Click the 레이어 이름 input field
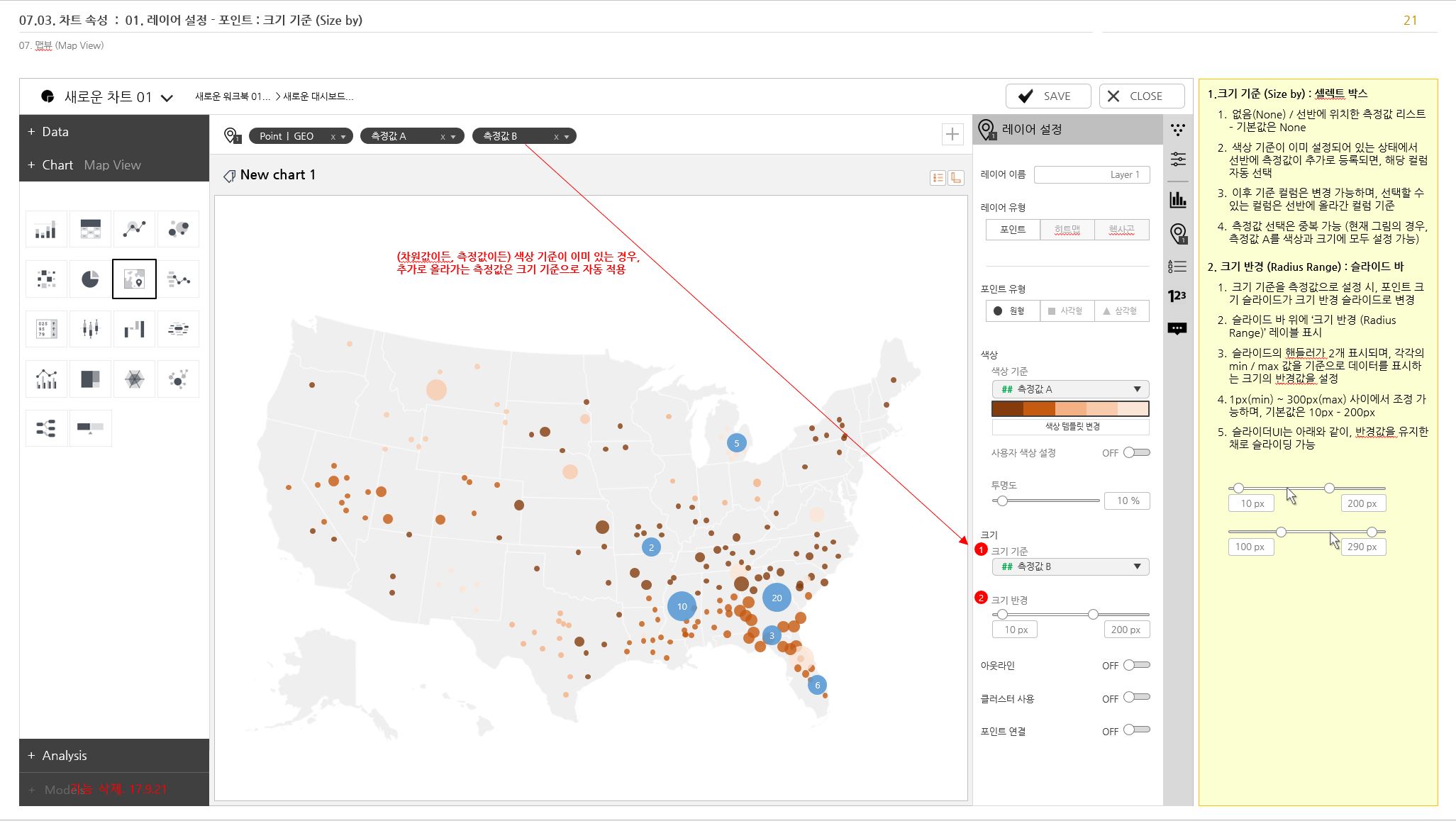 1091,174
